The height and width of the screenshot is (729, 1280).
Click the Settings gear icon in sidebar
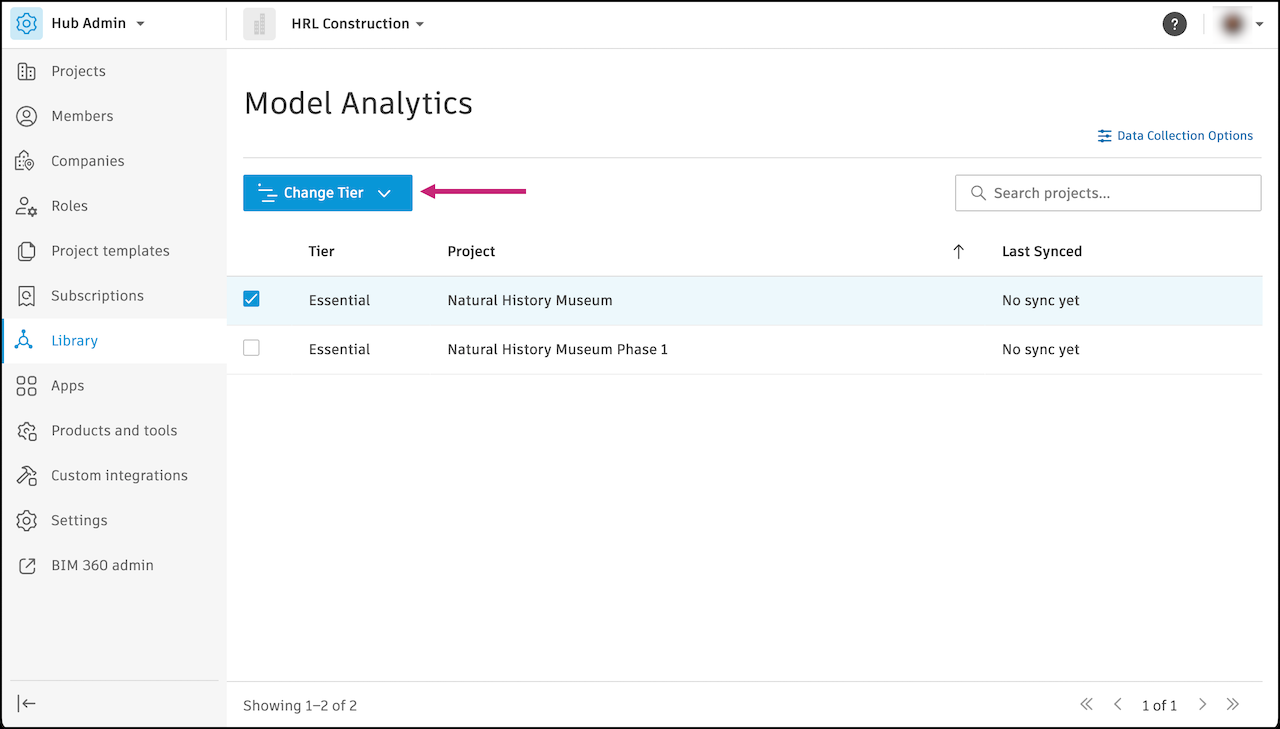pos(27,521)
